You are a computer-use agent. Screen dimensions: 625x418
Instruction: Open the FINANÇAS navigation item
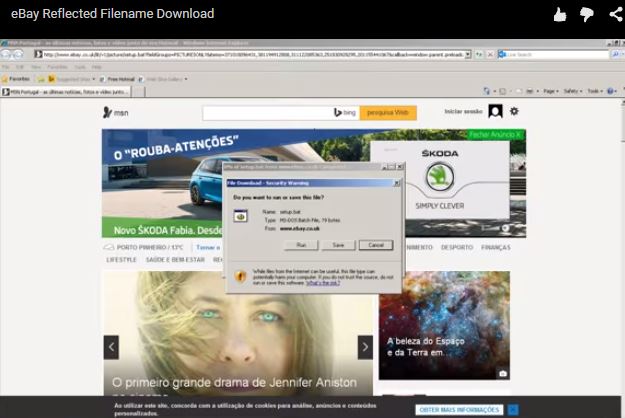[x=495, y=247]
